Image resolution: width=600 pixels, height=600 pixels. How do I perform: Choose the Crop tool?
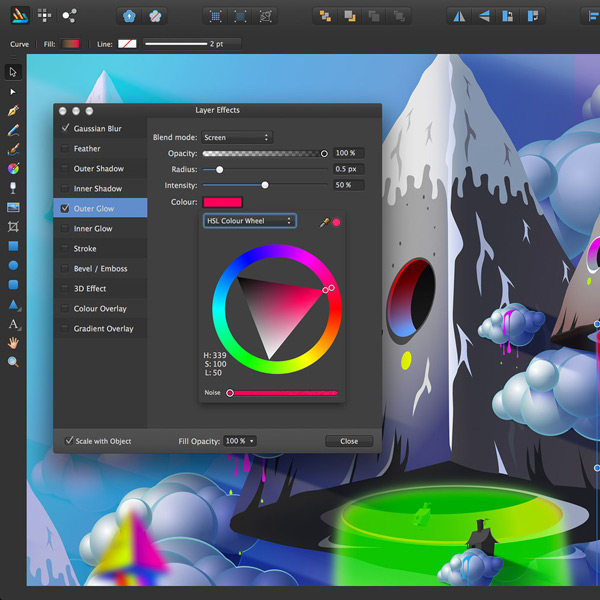coord(13,226)
